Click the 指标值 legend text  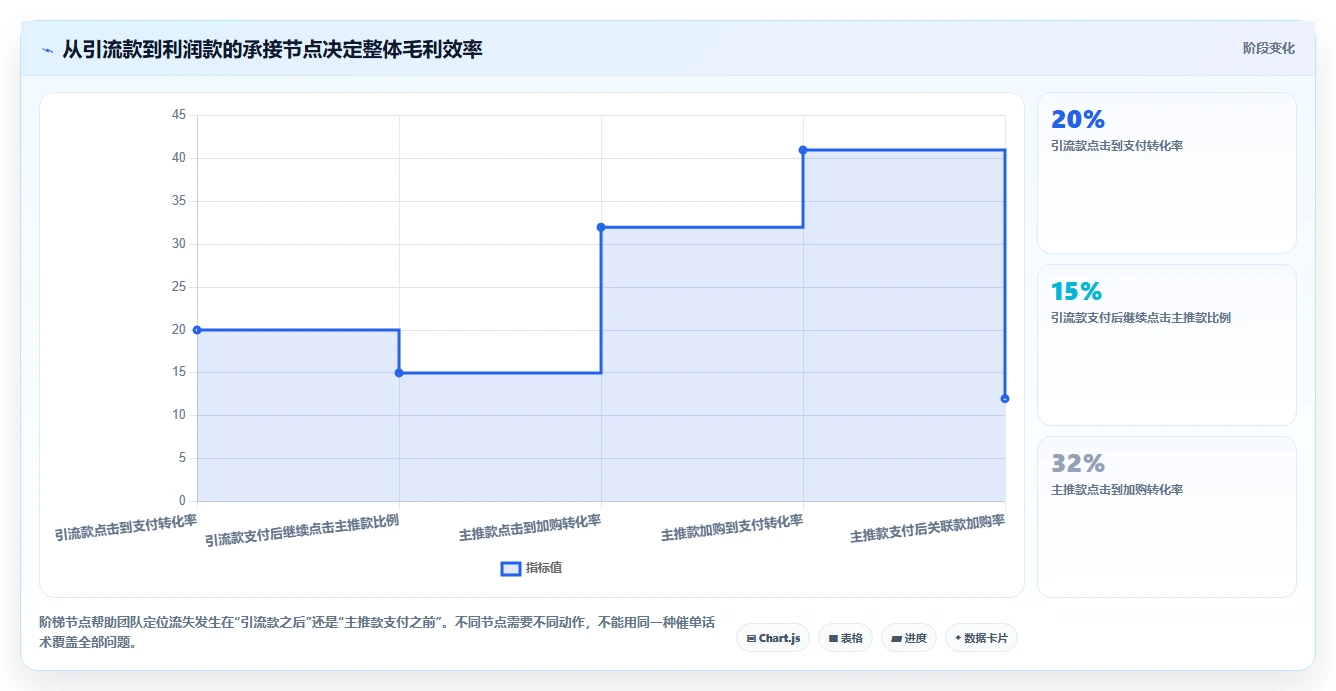point(544,568)
